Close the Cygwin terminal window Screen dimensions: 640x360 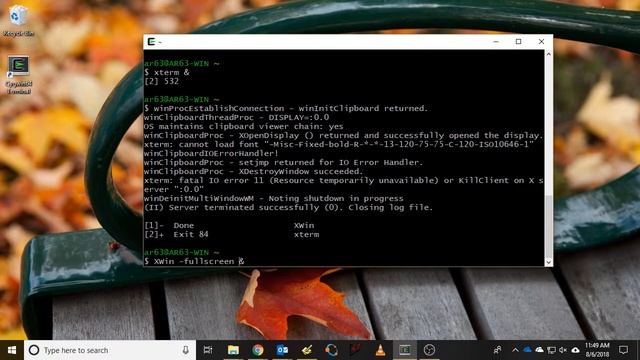pos(541,42)
